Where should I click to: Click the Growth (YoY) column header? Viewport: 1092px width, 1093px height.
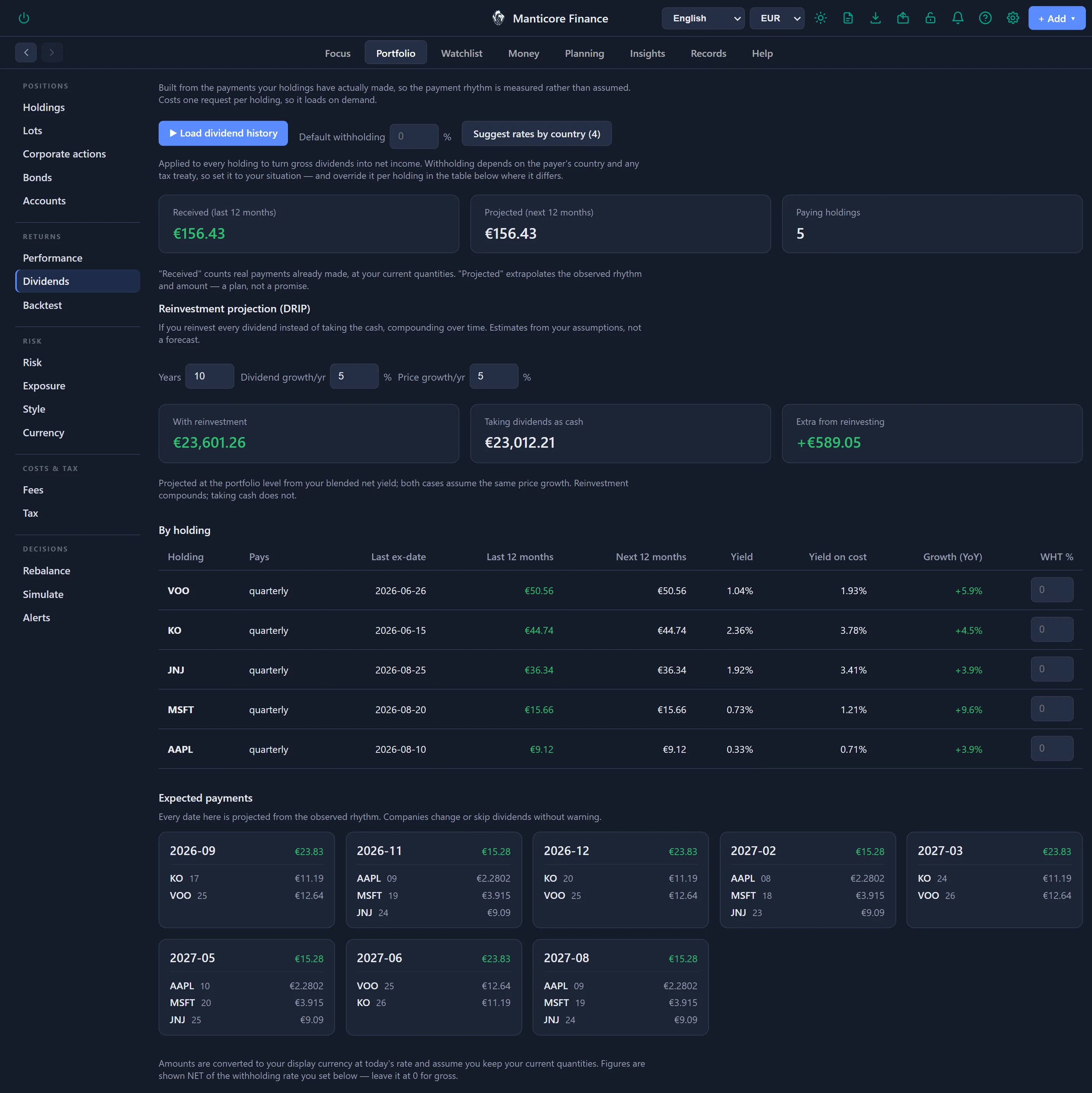click(952, 557)
